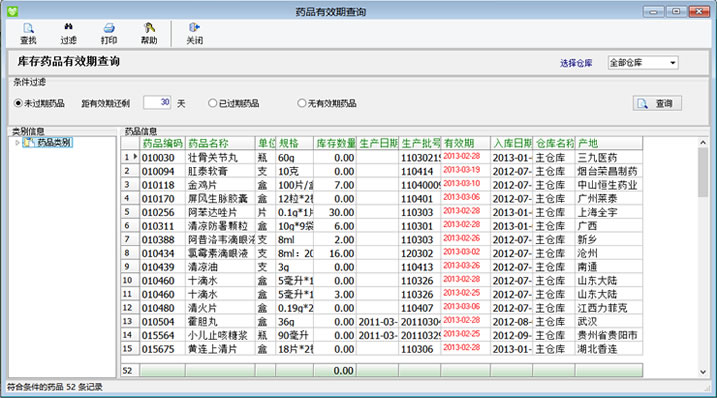717x398 pixels.
Task: Click the 屏风生脉胶囊 cell
Action: pos(220,199)
